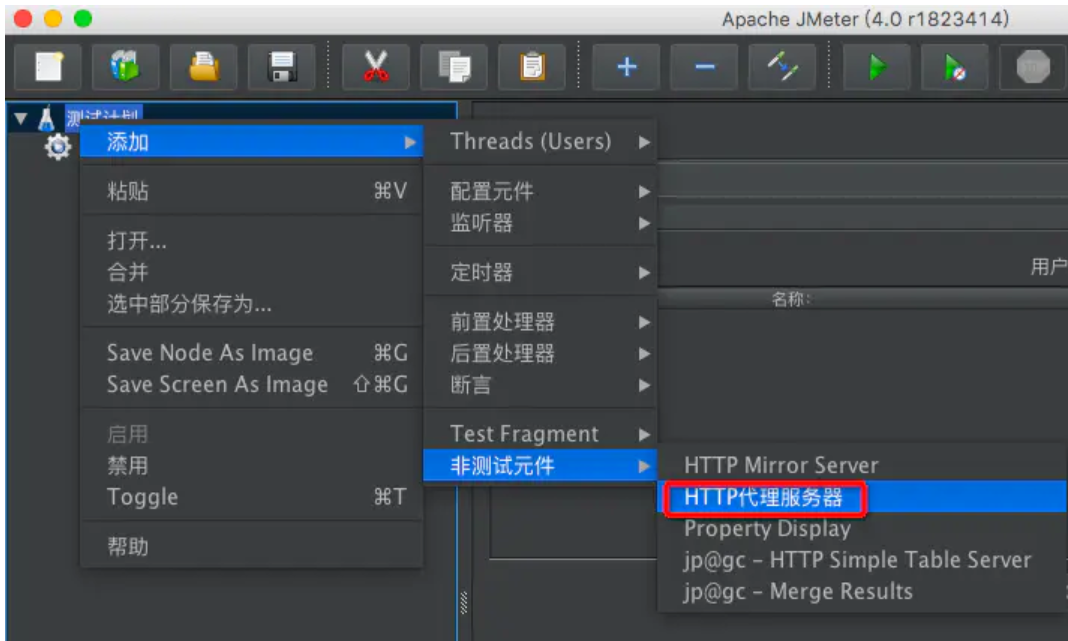
Task: Click the grey Stop test icon
Action: click(x=1033, y=67)
